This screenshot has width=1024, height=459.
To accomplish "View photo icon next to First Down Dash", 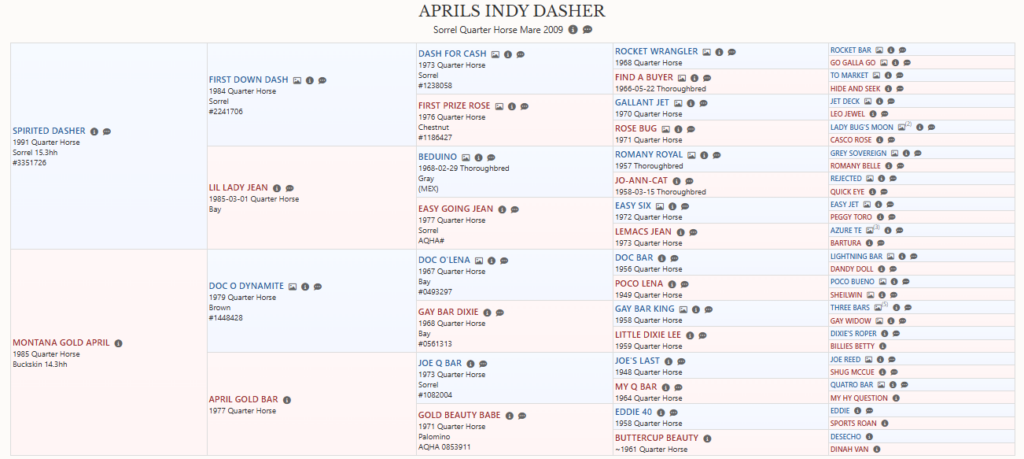I will tap(297, 80).
